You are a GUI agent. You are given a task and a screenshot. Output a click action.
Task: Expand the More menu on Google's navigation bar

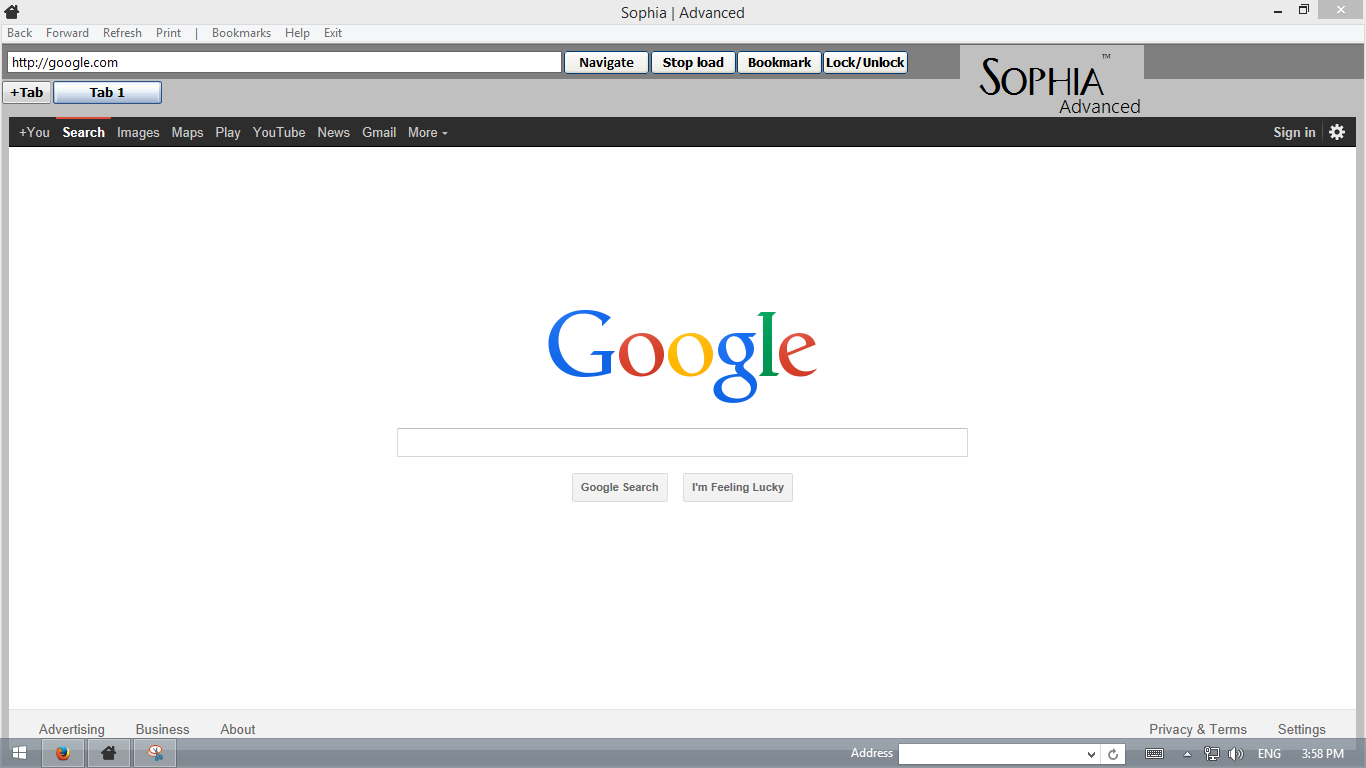point(427,131)
